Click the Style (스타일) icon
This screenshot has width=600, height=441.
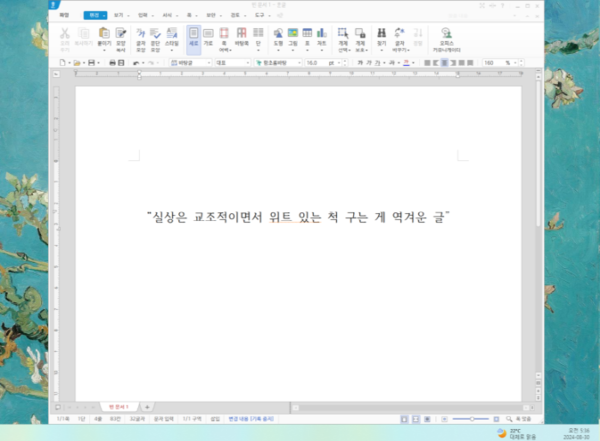pos(172,33)
